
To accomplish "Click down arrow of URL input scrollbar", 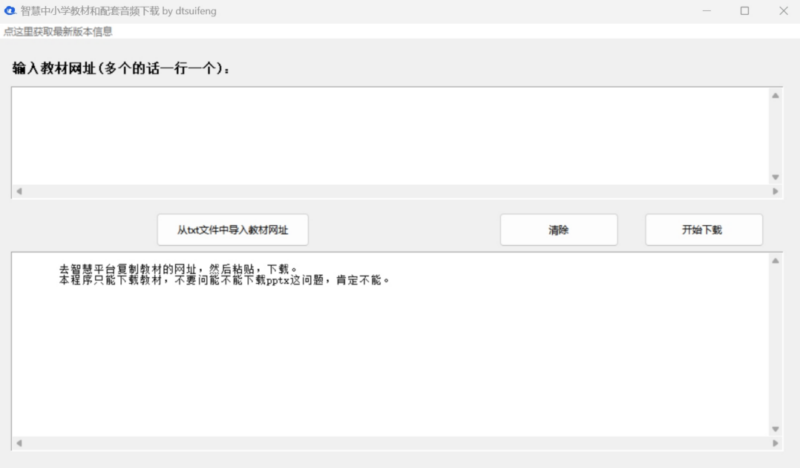I will pyautogui.click(x=775, y=177).
